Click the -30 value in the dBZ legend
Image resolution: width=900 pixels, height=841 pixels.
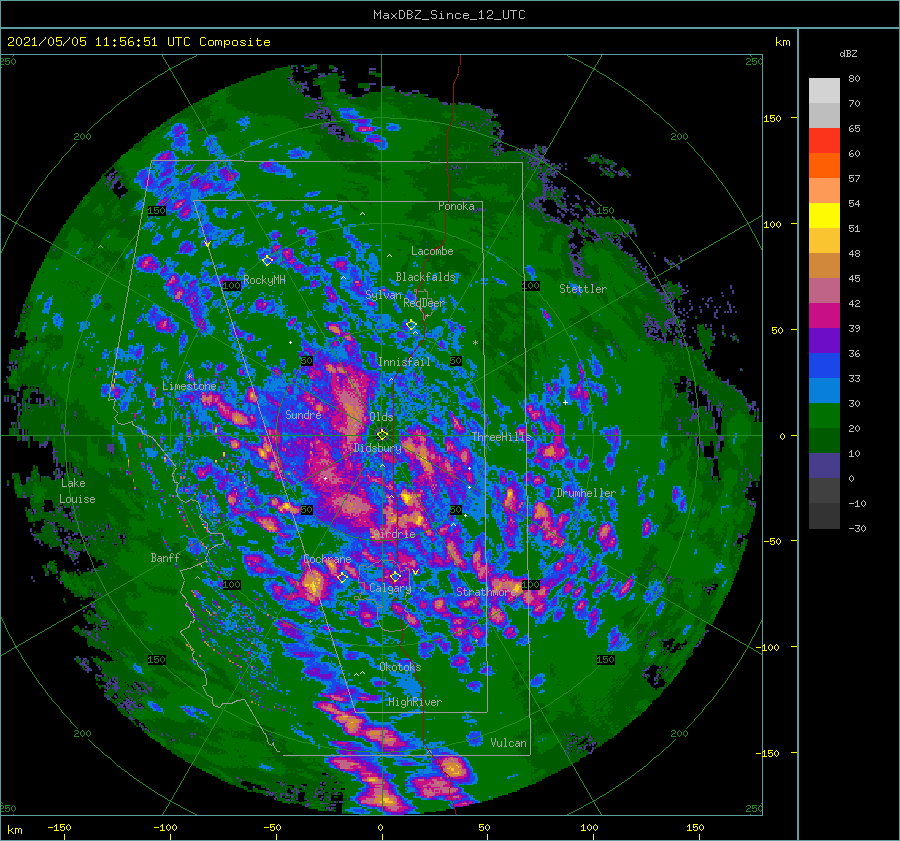tap(857, 528)
